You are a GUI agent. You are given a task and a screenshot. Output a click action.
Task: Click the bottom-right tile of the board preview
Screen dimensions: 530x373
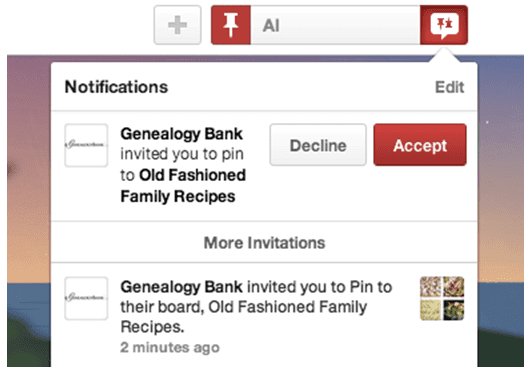click(454, 310)
